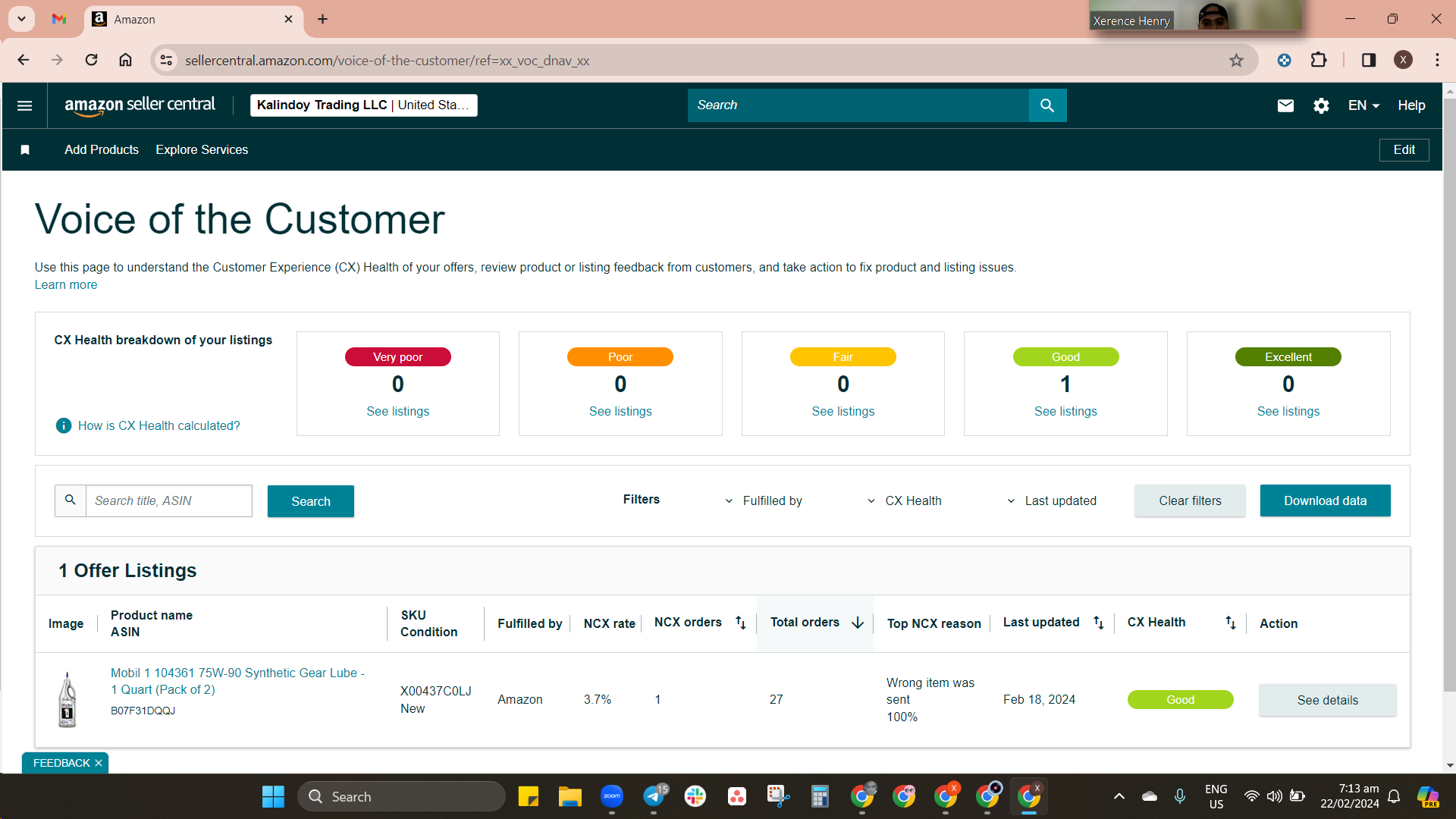Click the bookmark icon beside Add Products
The image size is (1456, 819).
click(25, 149)
